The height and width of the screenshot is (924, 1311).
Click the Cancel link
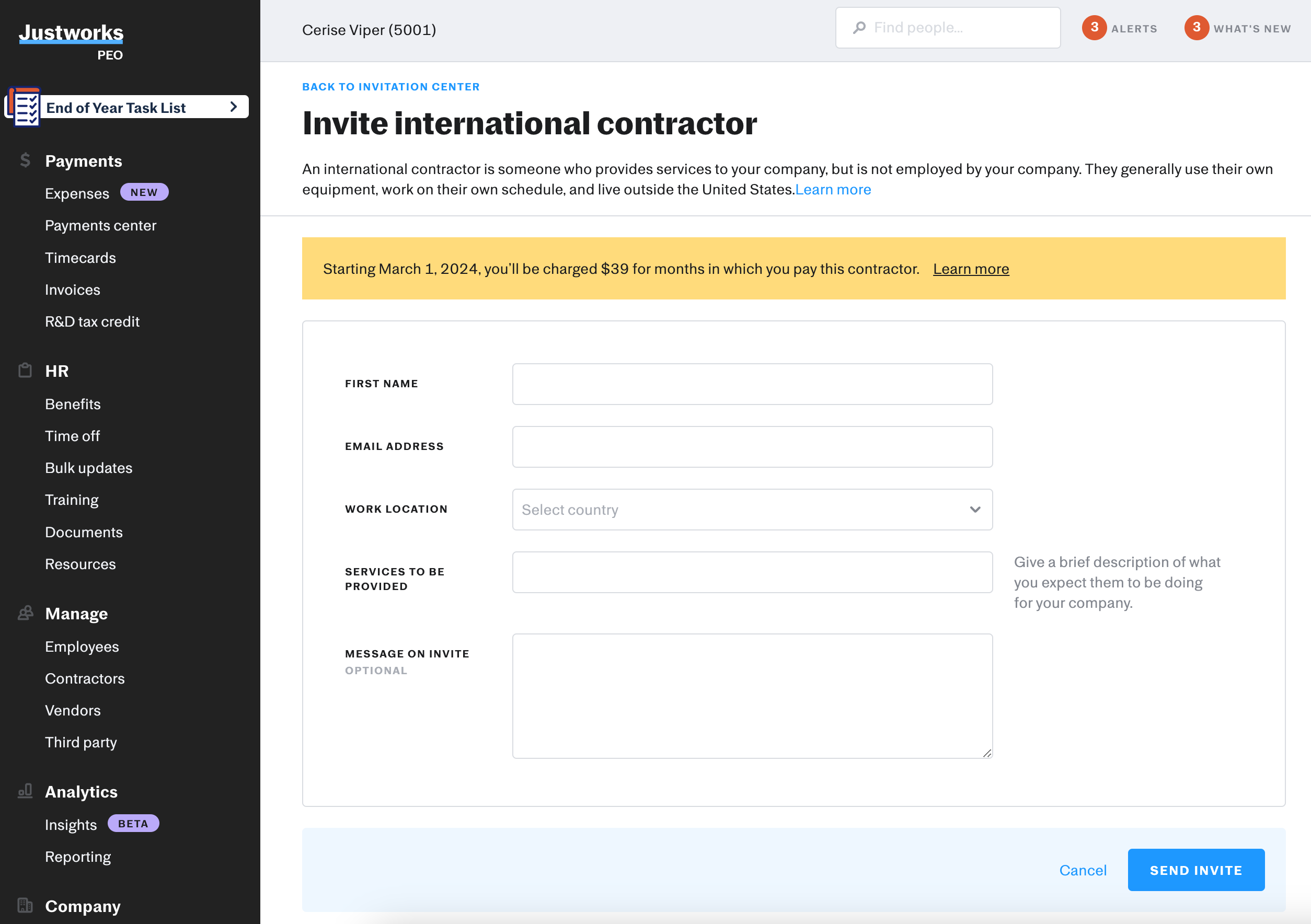1083,870
